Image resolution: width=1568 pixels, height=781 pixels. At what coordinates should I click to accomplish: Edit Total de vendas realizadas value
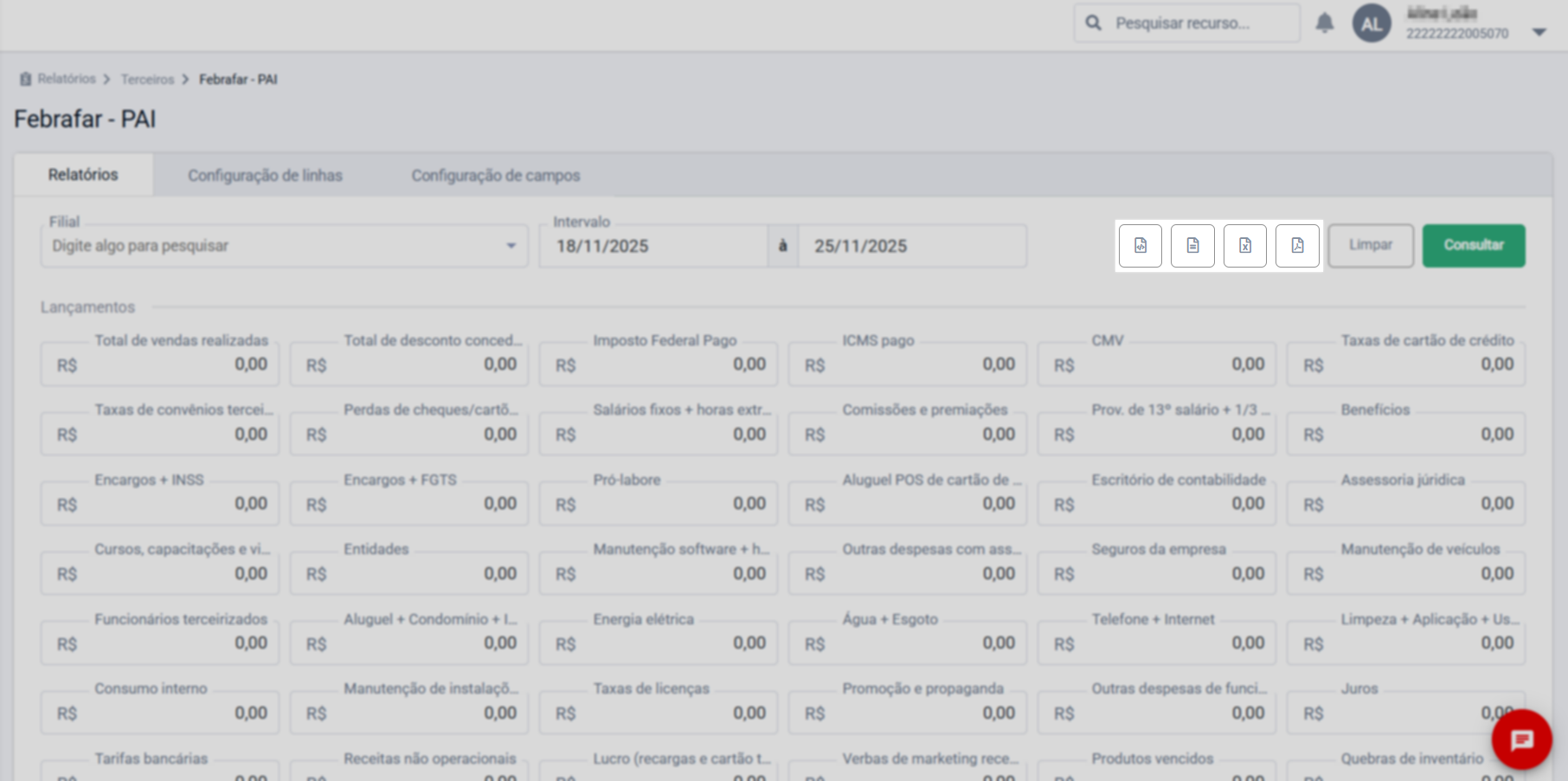click(x=160, y=365)
